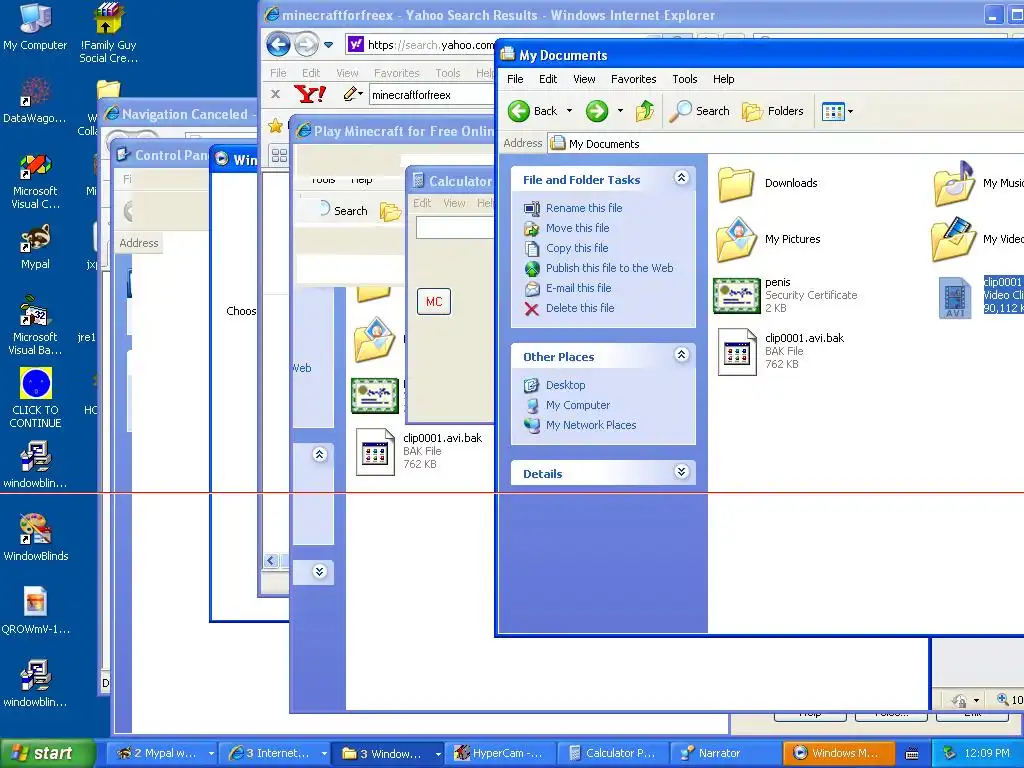Click the green Forward arrow in My Documents
This screenshot has height=768, width=1024.
click(596, 111)
